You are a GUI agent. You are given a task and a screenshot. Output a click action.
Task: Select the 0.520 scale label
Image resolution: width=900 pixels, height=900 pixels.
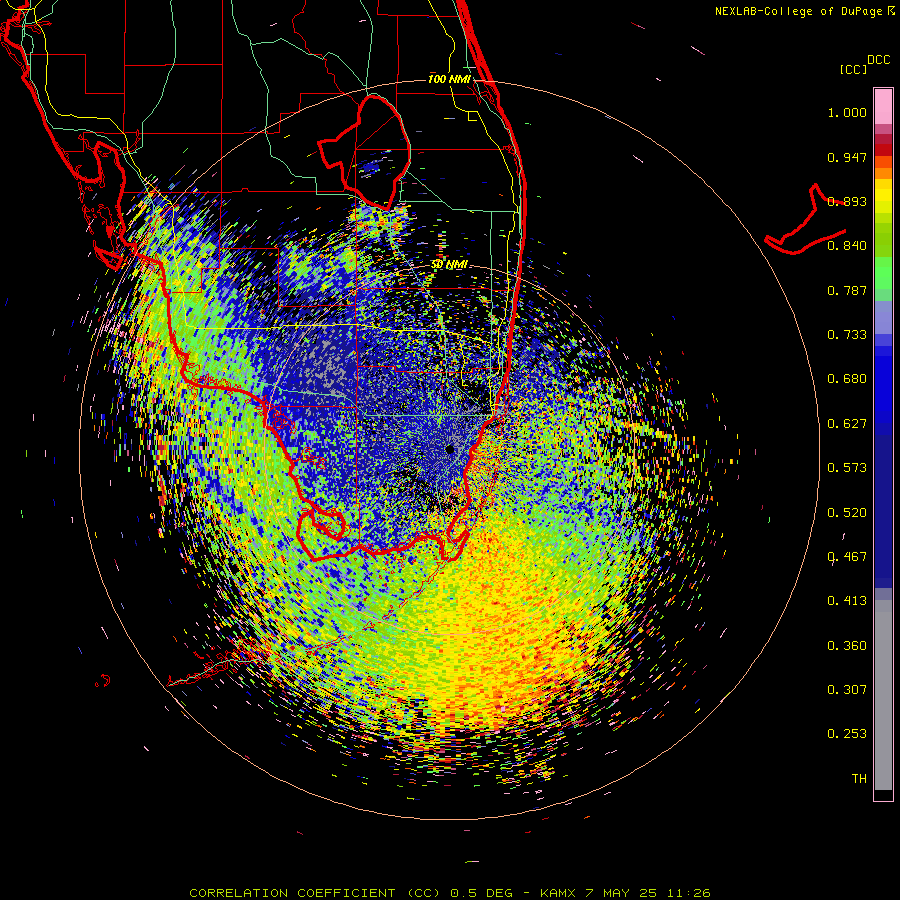coord(847,513)
